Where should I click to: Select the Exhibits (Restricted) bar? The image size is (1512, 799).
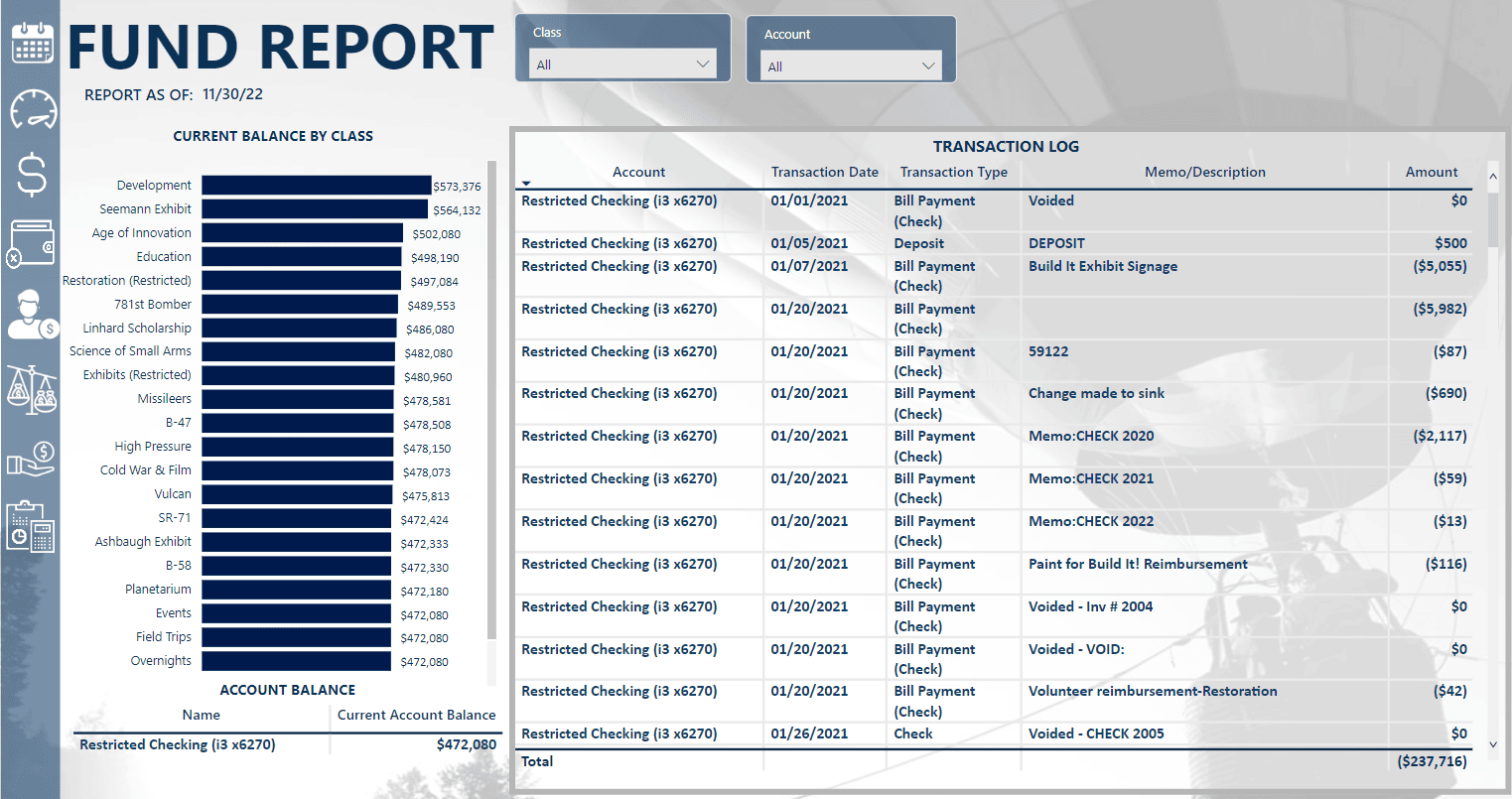pyautogui.click(x=299, y=375)
